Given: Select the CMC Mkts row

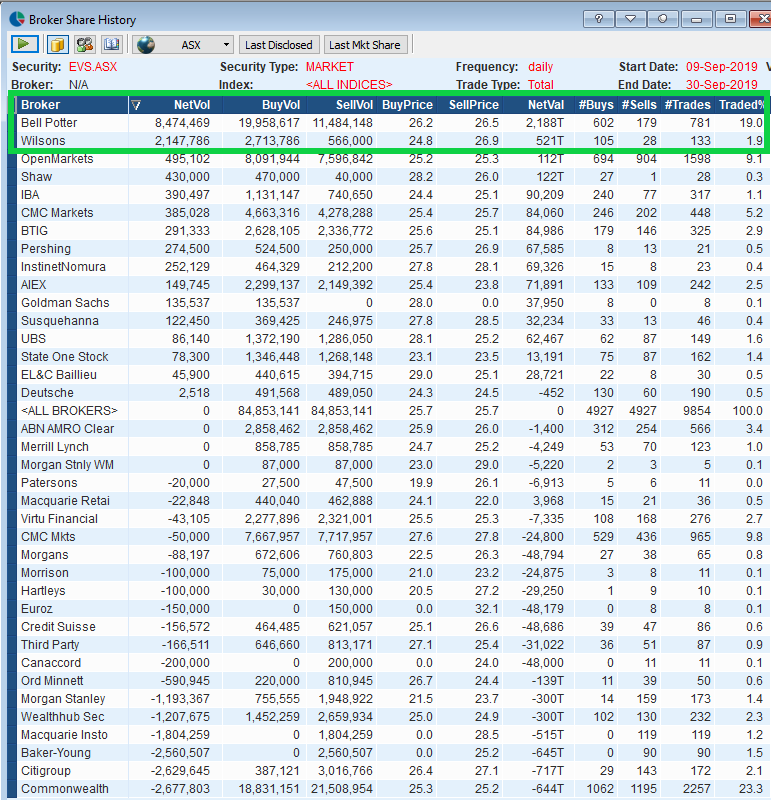Looking at the screenshot, I should click(x=391, y=537).
